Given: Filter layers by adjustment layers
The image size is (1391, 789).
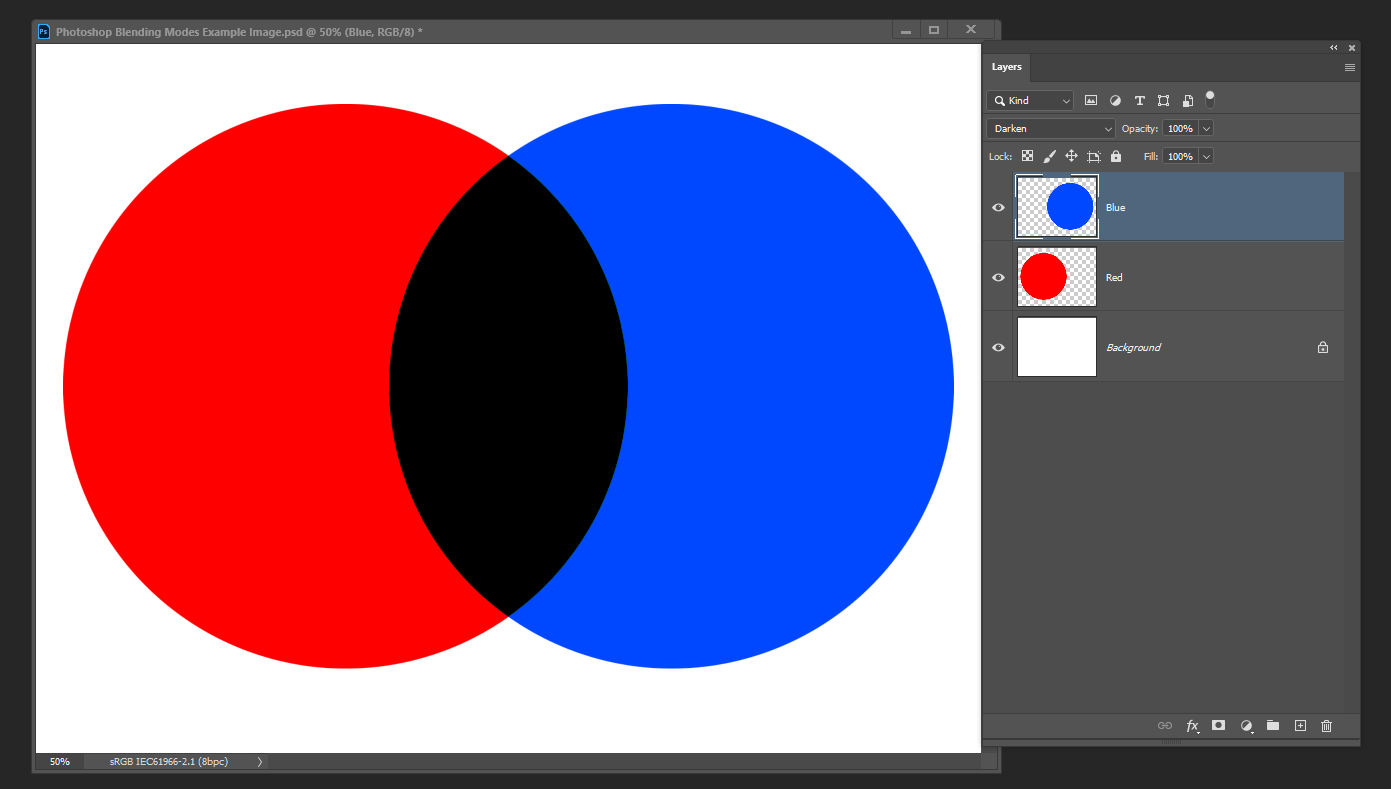Looking at the screenshot, I should point(1115,100).
